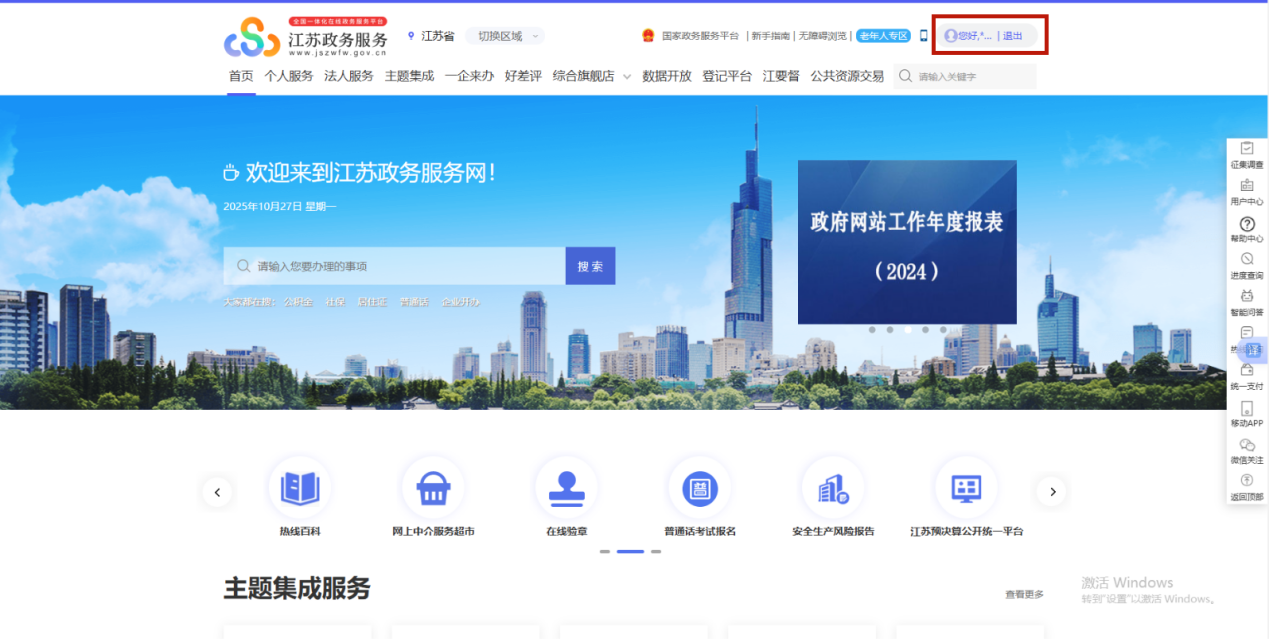1269x639 pixels.
Task: Open 安全生产风险报告 building icon
Action: point(833,489)
